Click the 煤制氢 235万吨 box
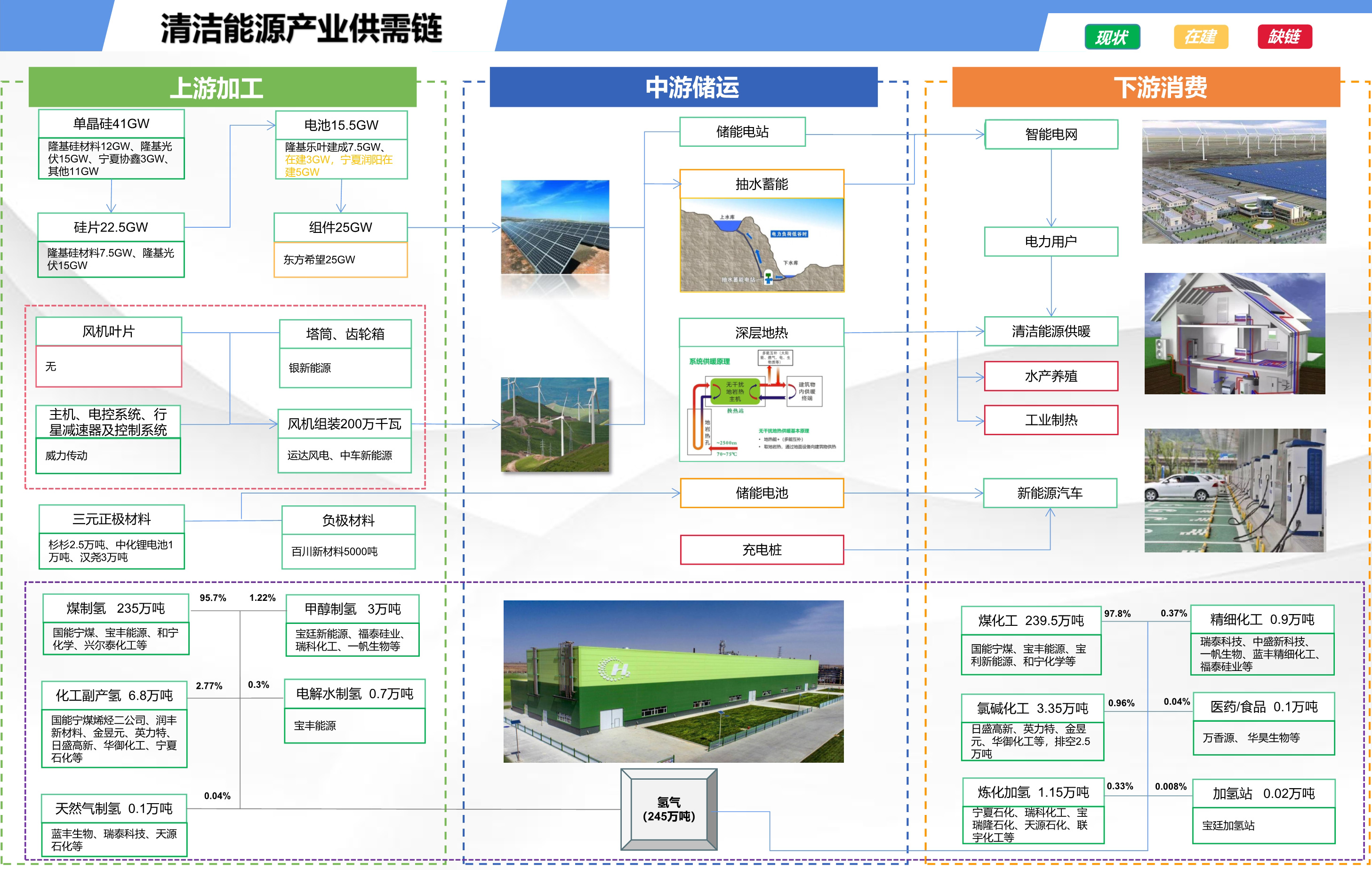Viewport: 1372px width, 870px height. [116, 608]
